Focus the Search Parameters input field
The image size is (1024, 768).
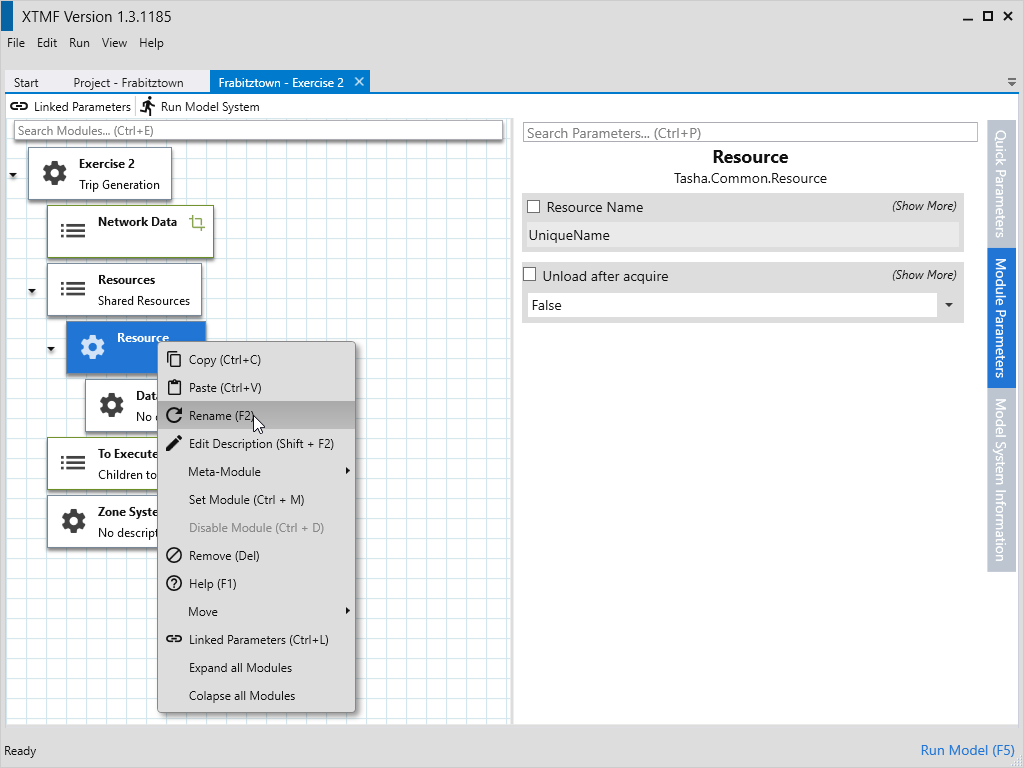[x=749, y=133]
